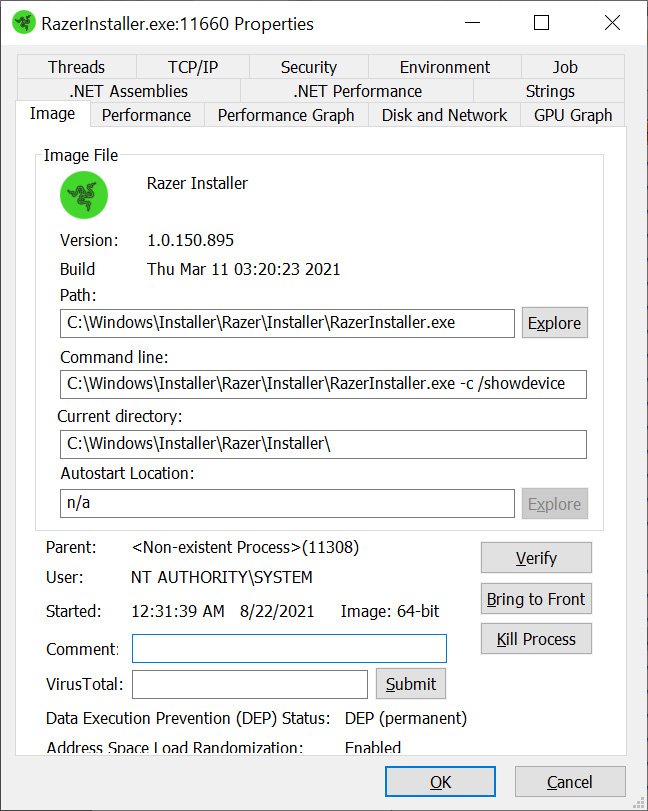Click the Razer Installer green logo icon

tap(84, 195)
